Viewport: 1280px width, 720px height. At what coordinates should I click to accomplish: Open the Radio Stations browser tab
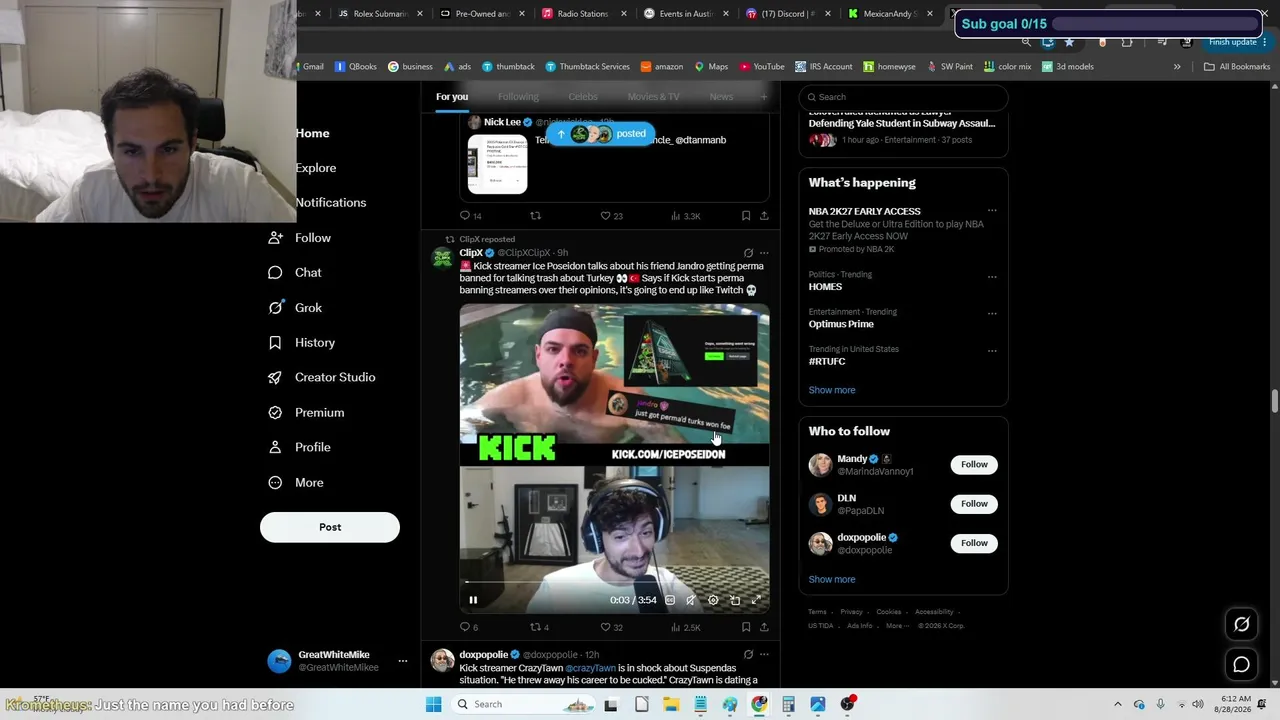[585, 14]
